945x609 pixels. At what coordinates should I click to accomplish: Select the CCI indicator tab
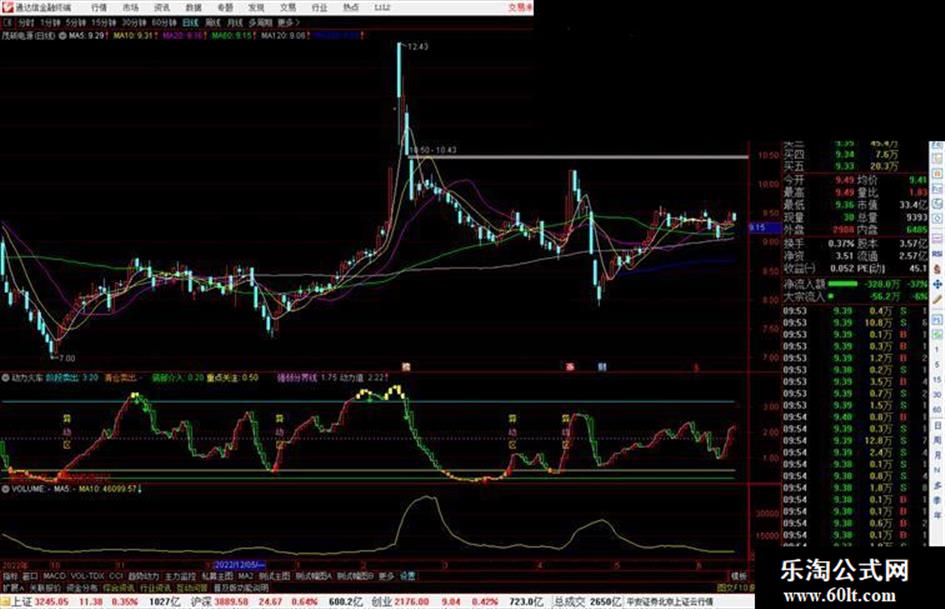point(116,576)
